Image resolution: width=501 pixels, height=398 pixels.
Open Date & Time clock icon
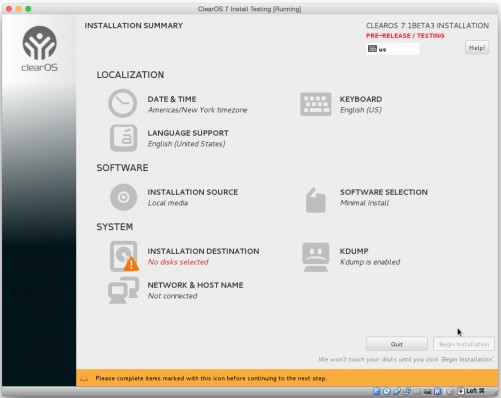[123, 103]
